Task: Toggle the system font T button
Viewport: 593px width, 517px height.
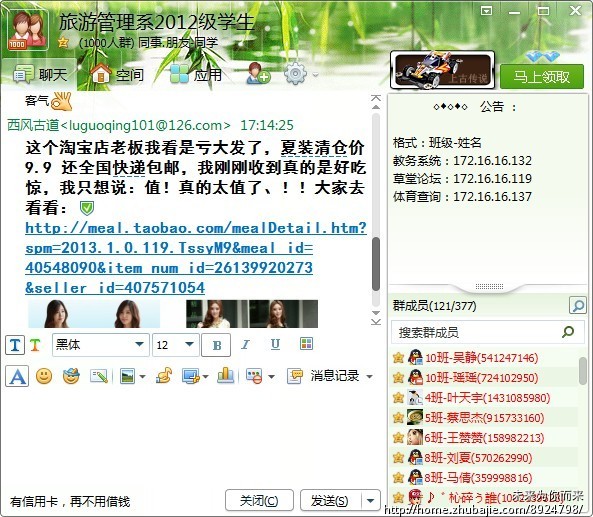Action: coord(15,345)
